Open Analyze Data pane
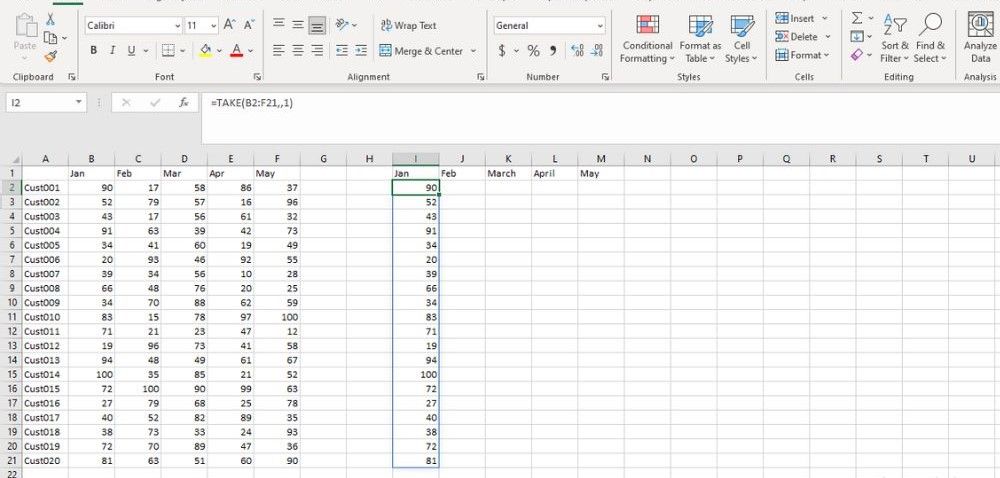Screen dimensions: 1000x478 click(x=979, y=40)
